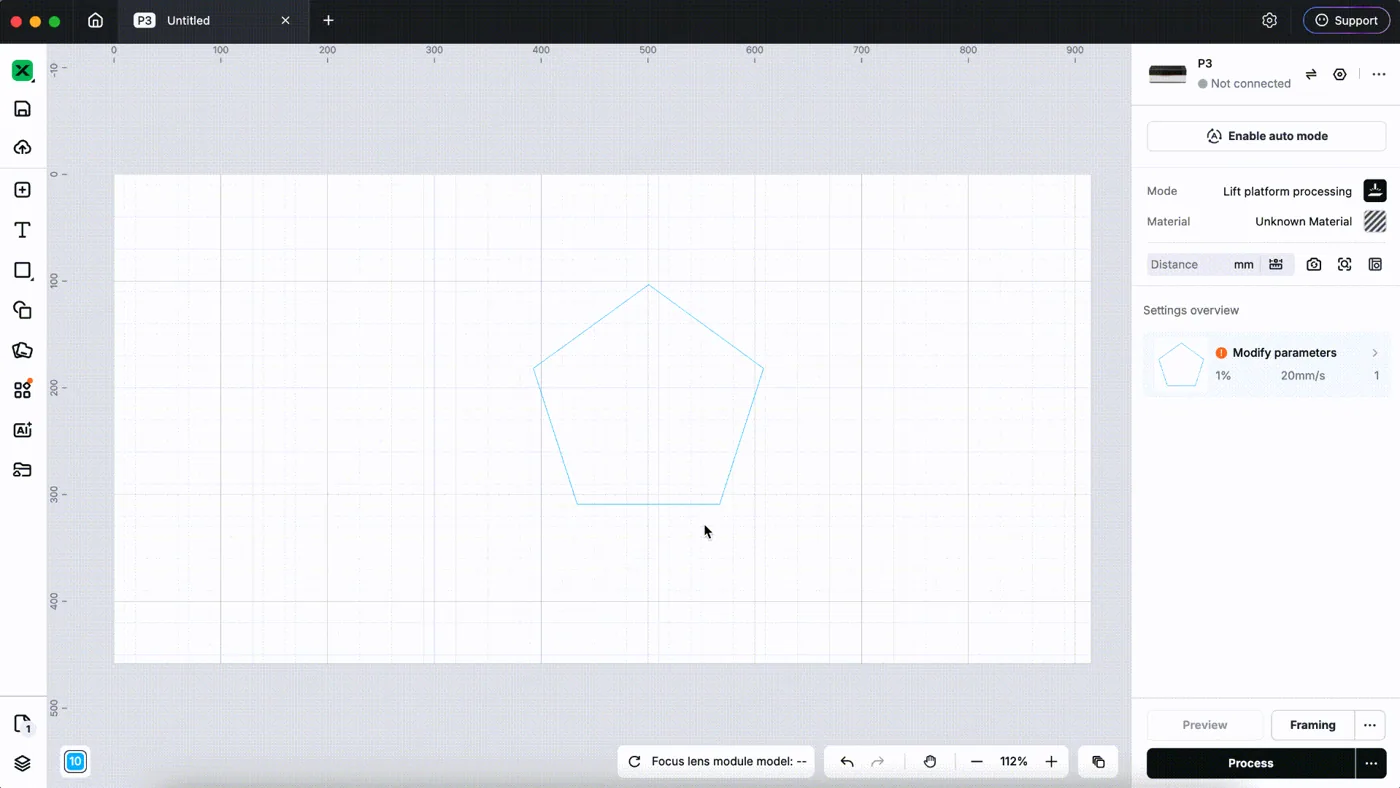Screen dimensions: 1400x788
Task: Switch to the Untitled P3 tab
Action: 212,20
